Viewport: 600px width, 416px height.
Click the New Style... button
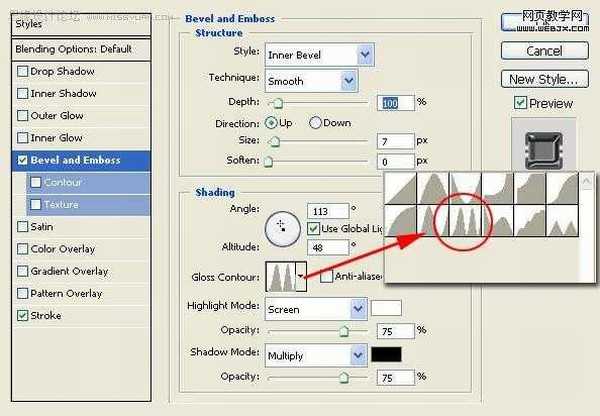(543, 79)
